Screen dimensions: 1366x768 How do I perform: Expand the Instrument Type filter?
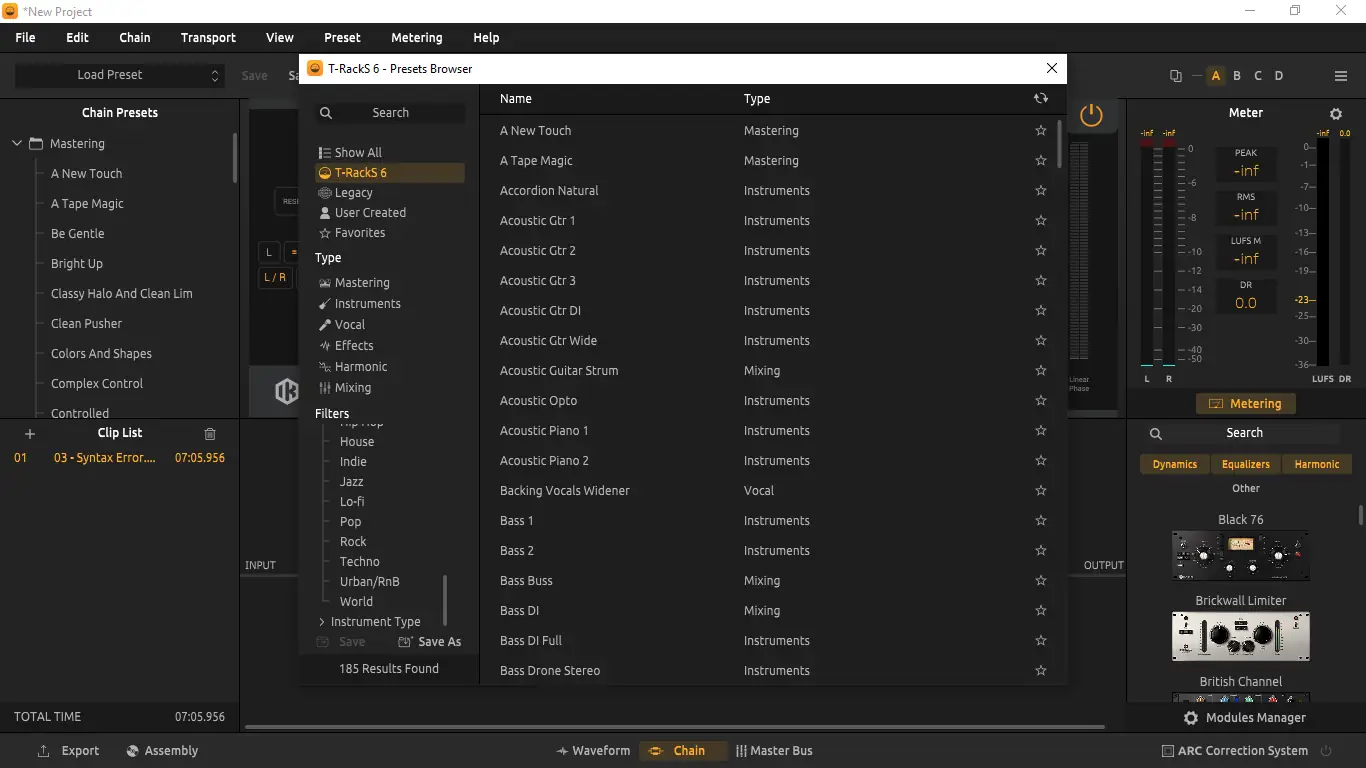(322, 622)
